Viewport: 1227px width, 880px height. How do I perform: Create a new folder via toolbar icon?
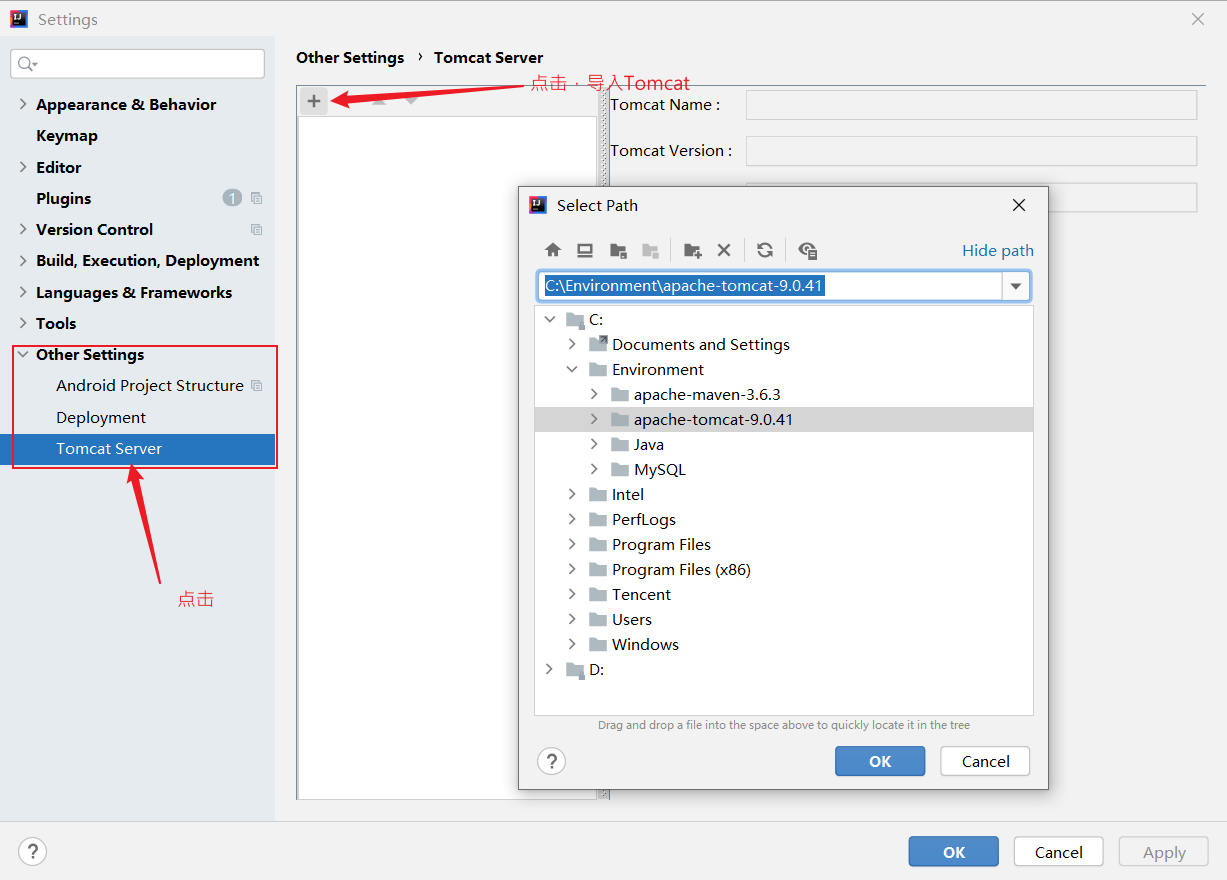click(692, 250)
